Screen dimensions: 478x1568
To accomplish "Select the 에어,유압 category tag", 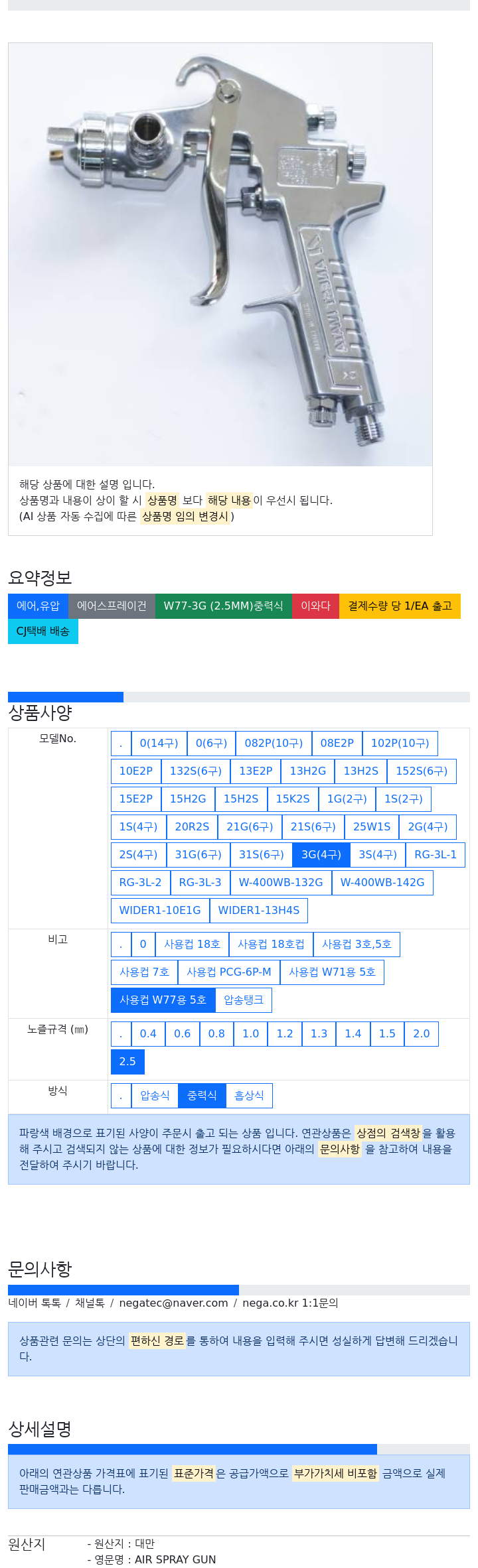I will [38, 606].
